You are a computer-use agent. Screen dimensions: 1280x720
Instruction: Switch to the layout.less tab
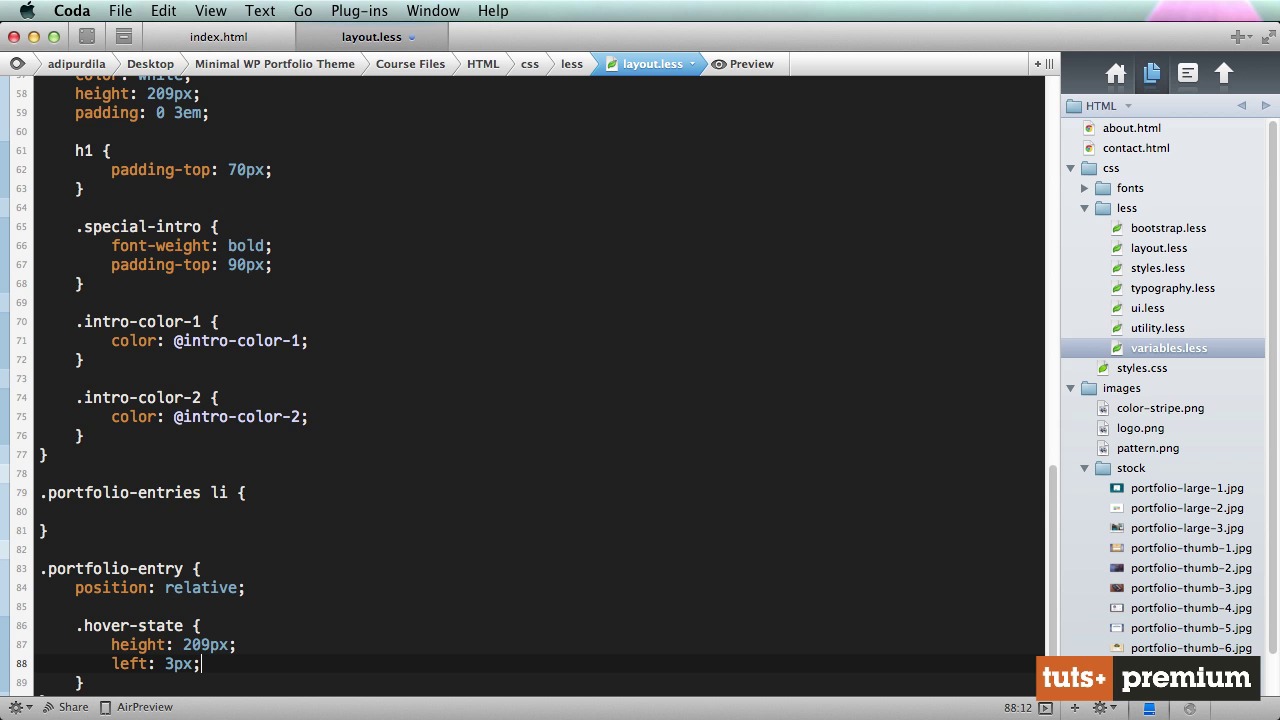click(371, 37)
